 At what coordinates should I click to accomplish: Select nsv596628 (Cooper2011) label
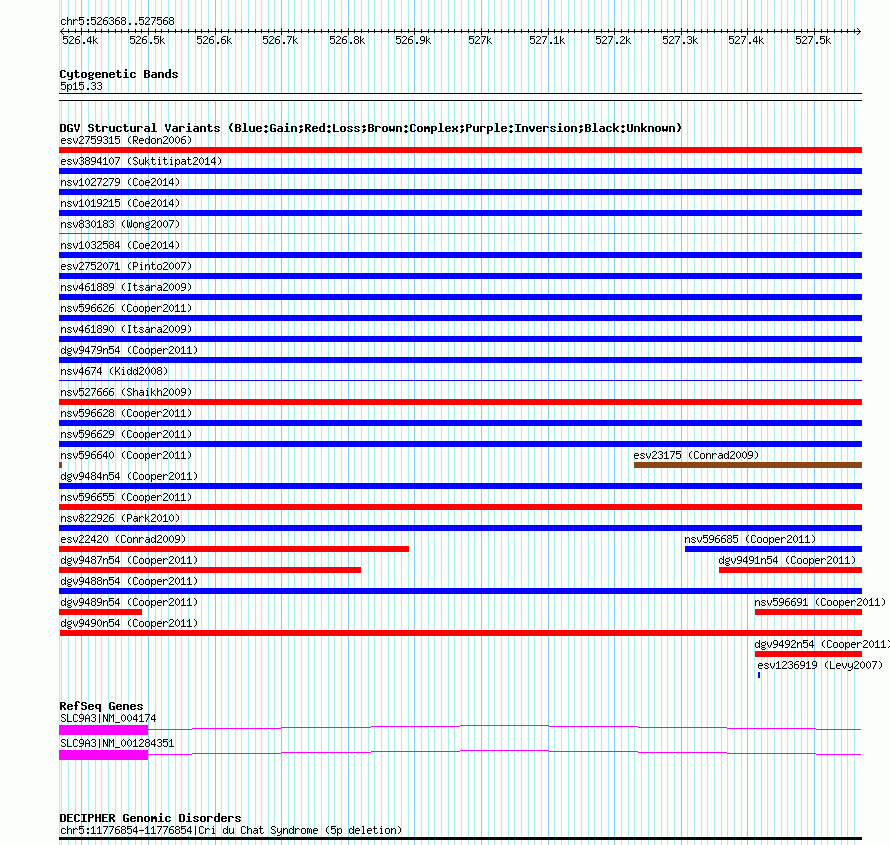[126, 413]
